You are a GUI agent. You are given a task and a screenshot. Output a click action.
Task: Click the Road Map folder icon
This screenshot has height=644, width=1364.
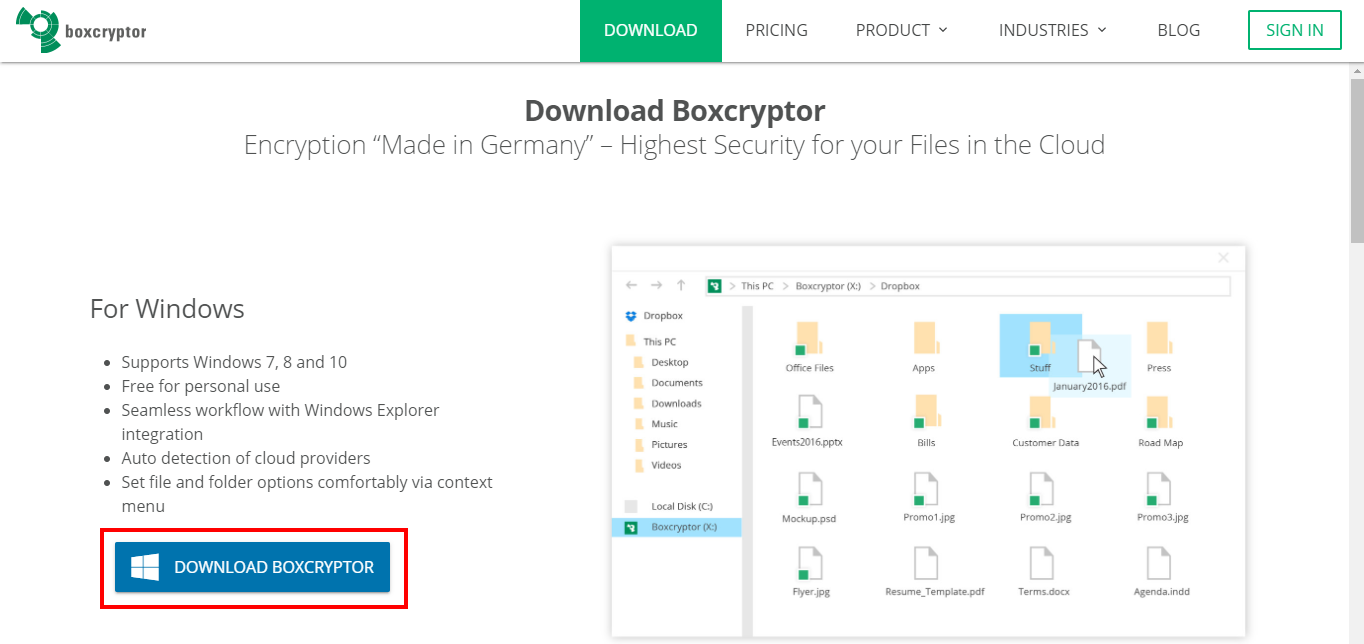[1160, 413]
